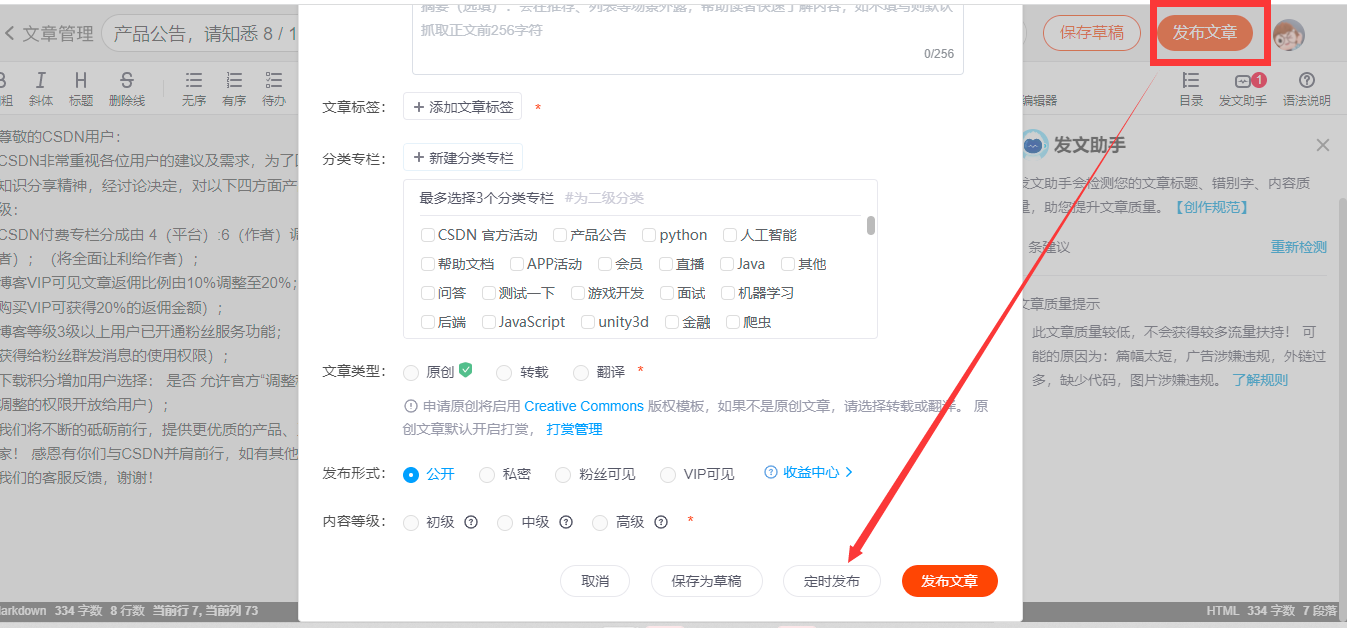This screenshot has height=628, width=1347.
Task: Choose 公开 publish visibility
Action: 411,474
